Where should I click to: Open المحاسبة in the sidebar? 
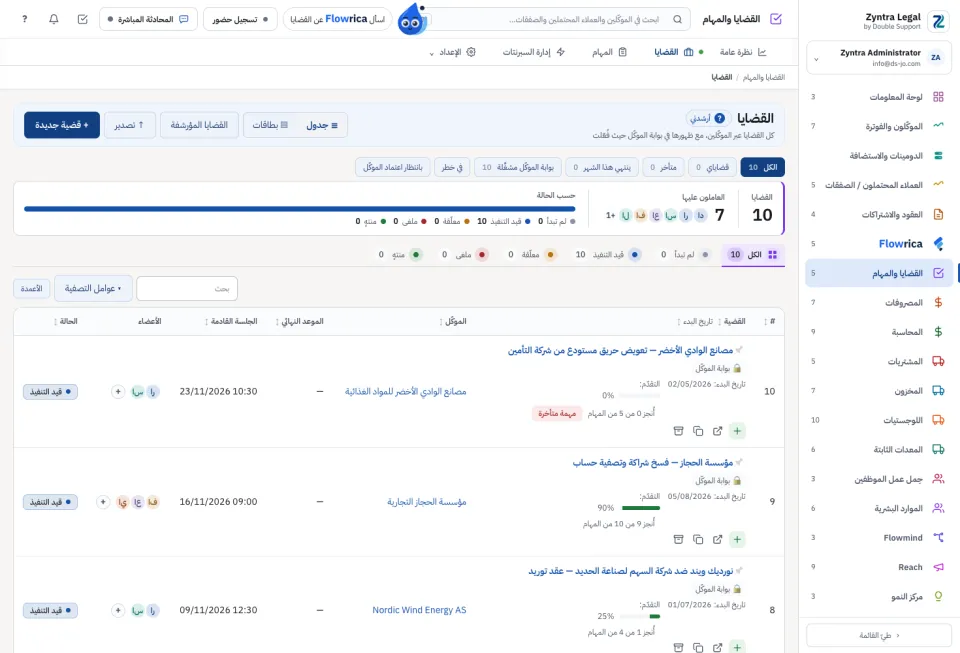click(x=879, y=332)
